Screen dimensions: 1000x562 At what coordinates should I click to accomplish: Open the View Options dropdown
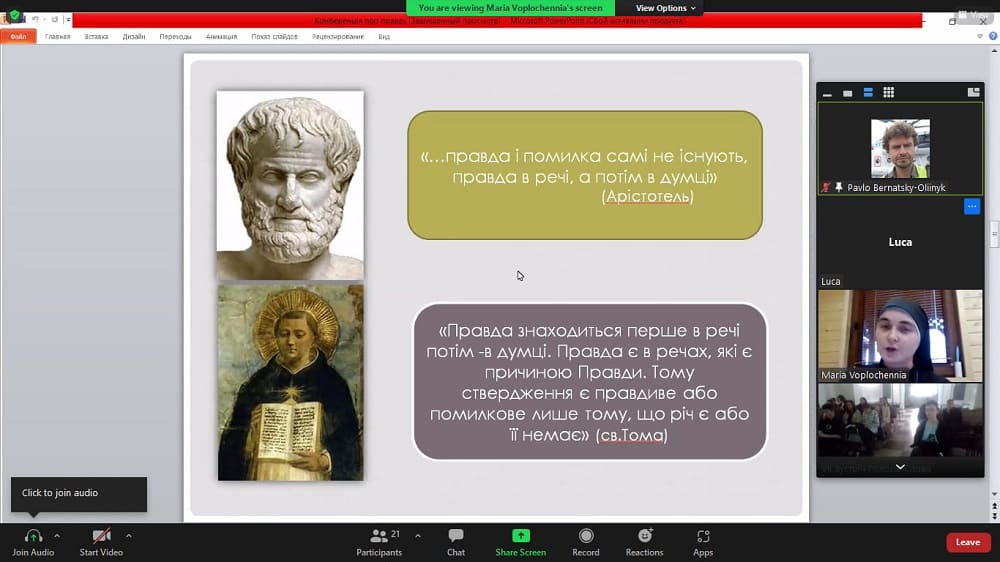(665, 8)
